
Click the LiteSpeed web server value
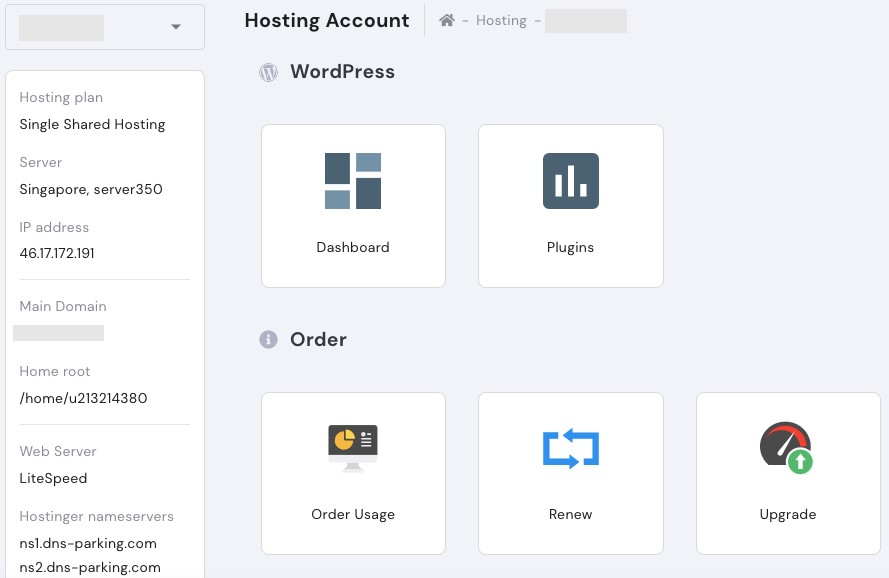pos(53,478)
